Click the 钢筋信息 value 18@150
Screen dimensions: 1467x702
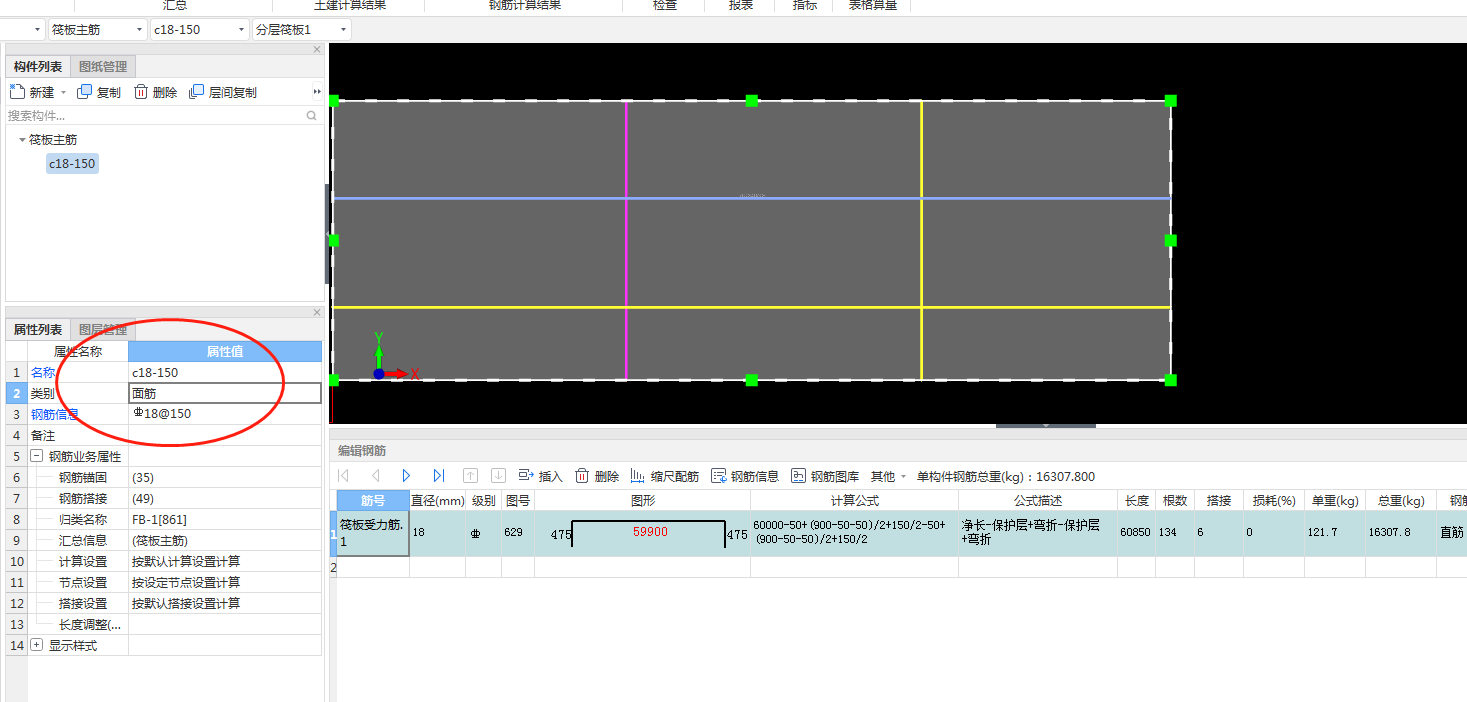[225, 414]
